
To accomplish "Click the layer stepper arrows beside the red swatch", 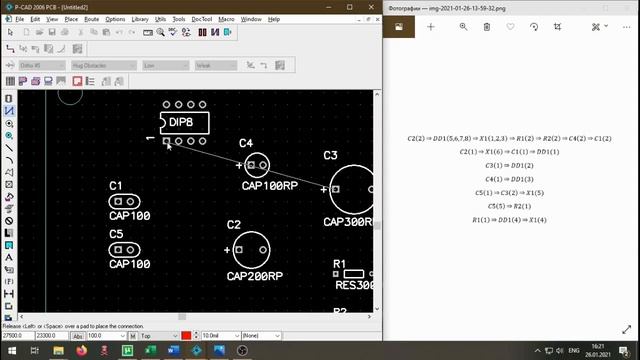I will (196, 336).
